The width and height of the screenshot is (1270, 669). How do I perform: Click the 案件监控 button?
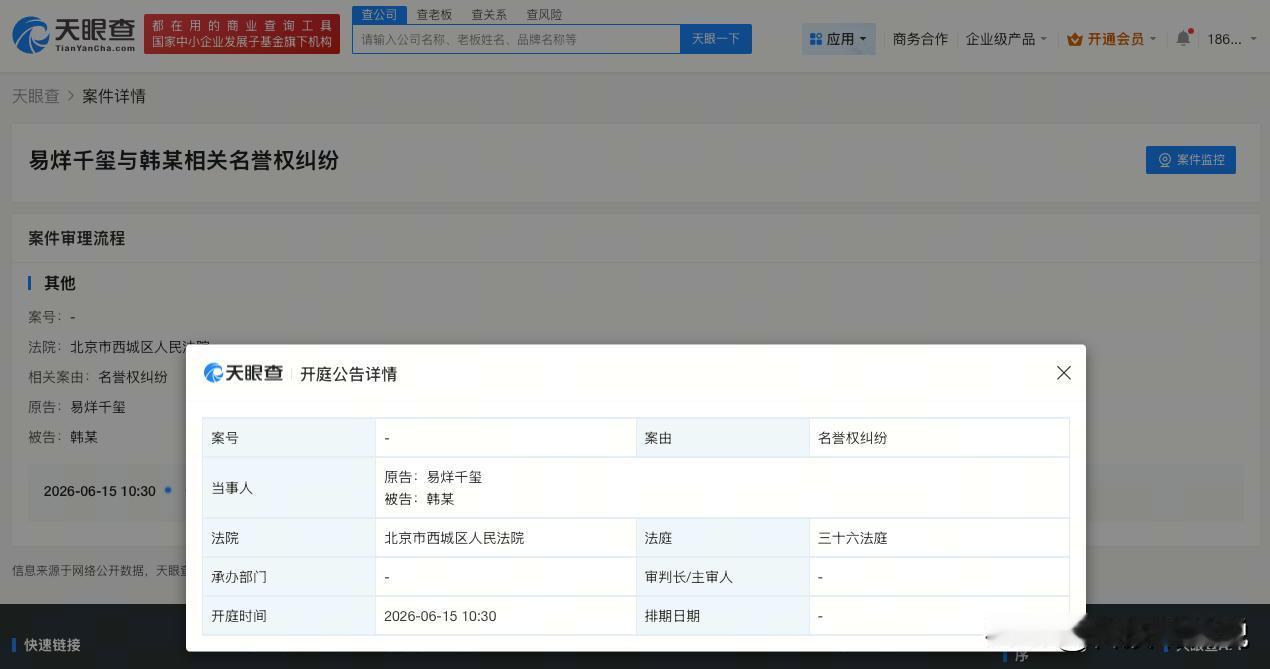(x=1191, y=160)
